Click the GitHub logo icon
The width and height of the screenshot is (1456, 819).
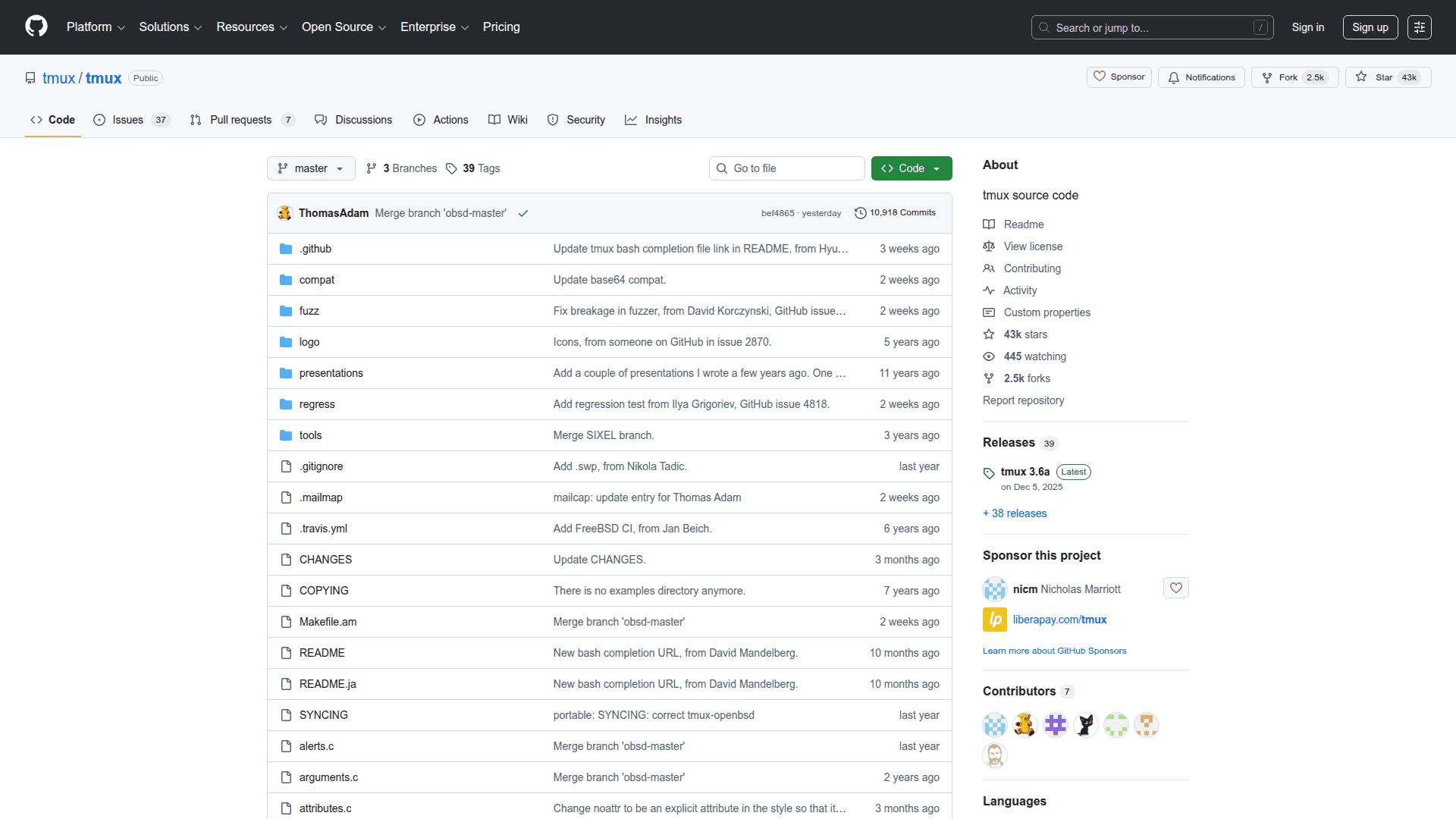pyautogui.click(x=36, y=27)
